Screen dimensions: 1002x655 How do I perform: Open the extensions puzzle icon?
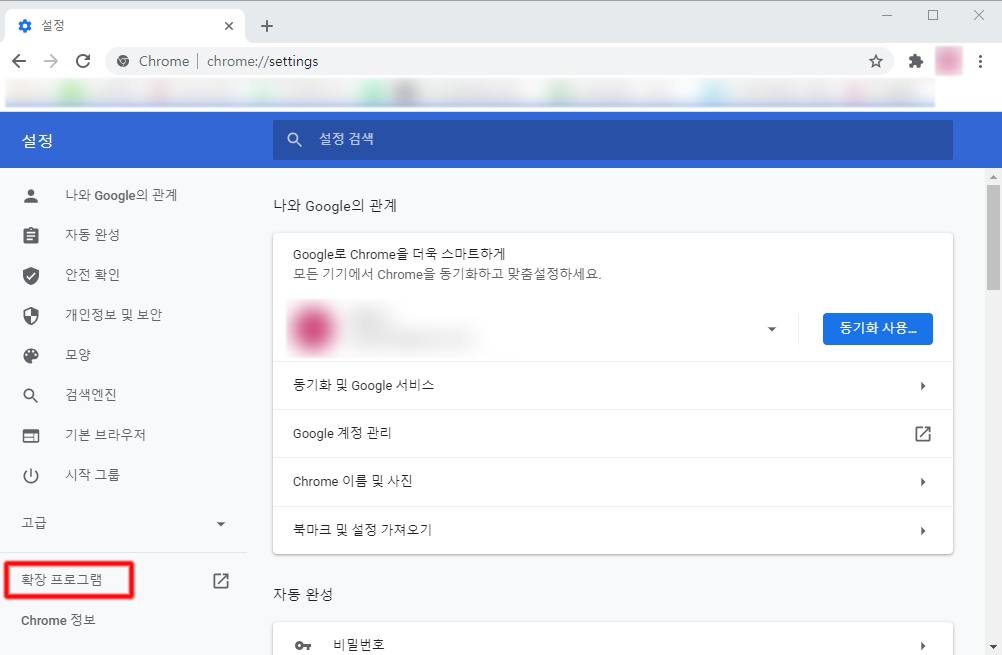click(x=916, y=61)
